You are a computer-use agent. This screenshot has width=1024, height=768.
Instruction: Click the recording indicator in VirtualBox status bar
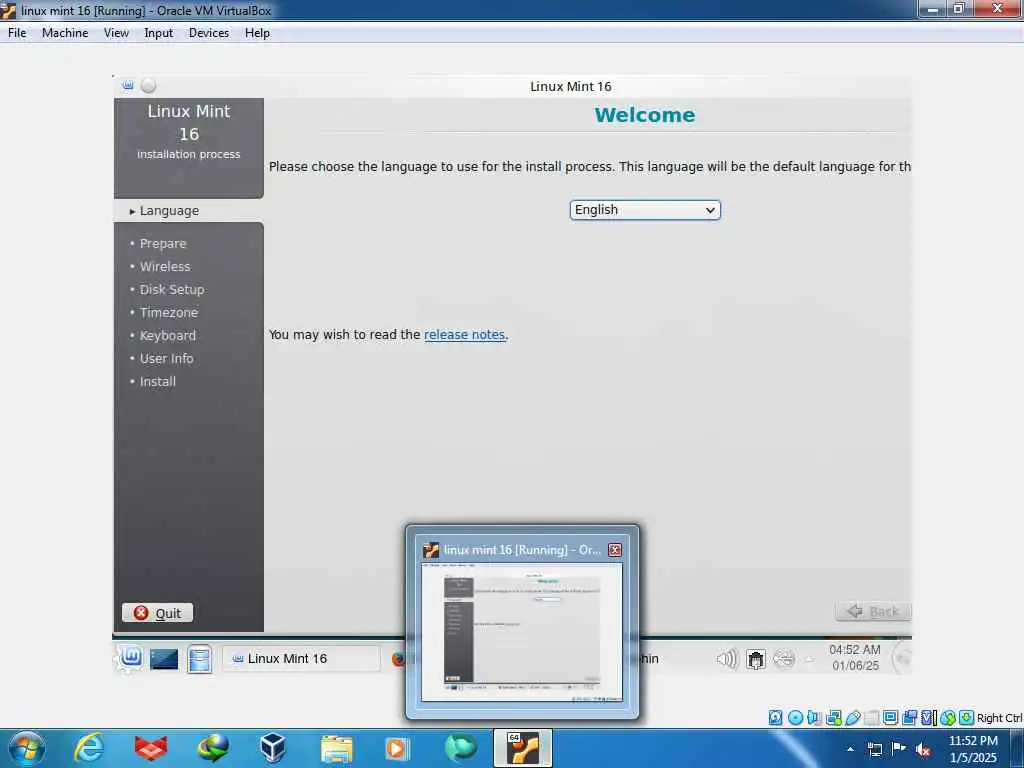click(909, 718)
